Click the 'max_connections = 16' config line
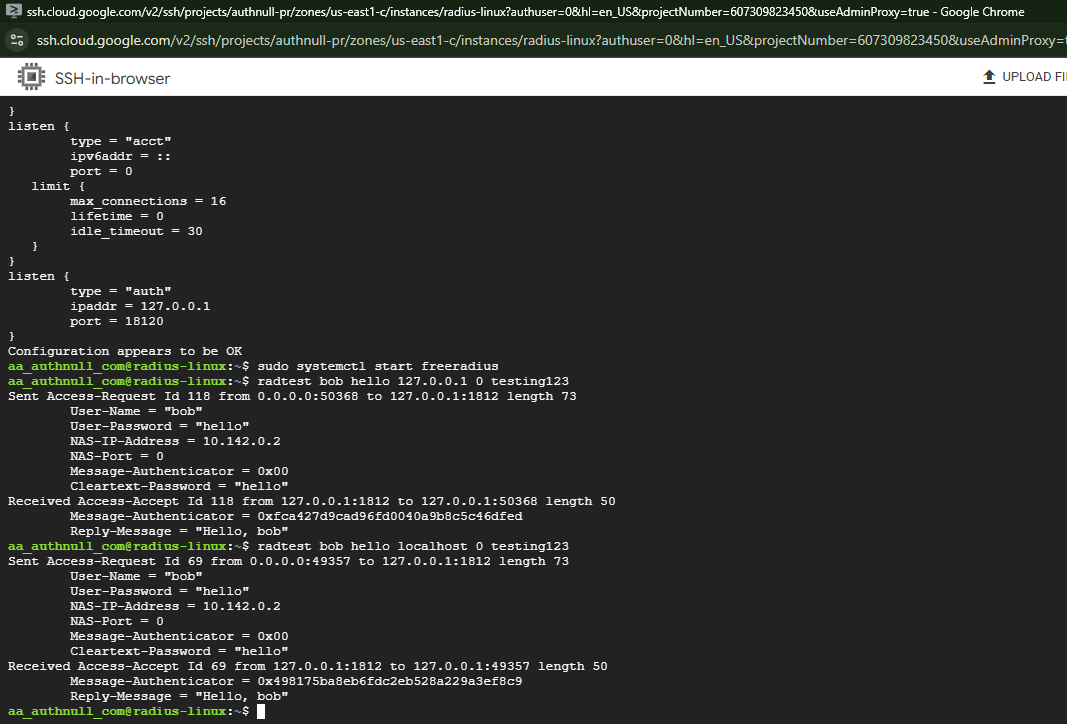The width and height of the screenshot is (1067, 724). click(x=148, y=201)
